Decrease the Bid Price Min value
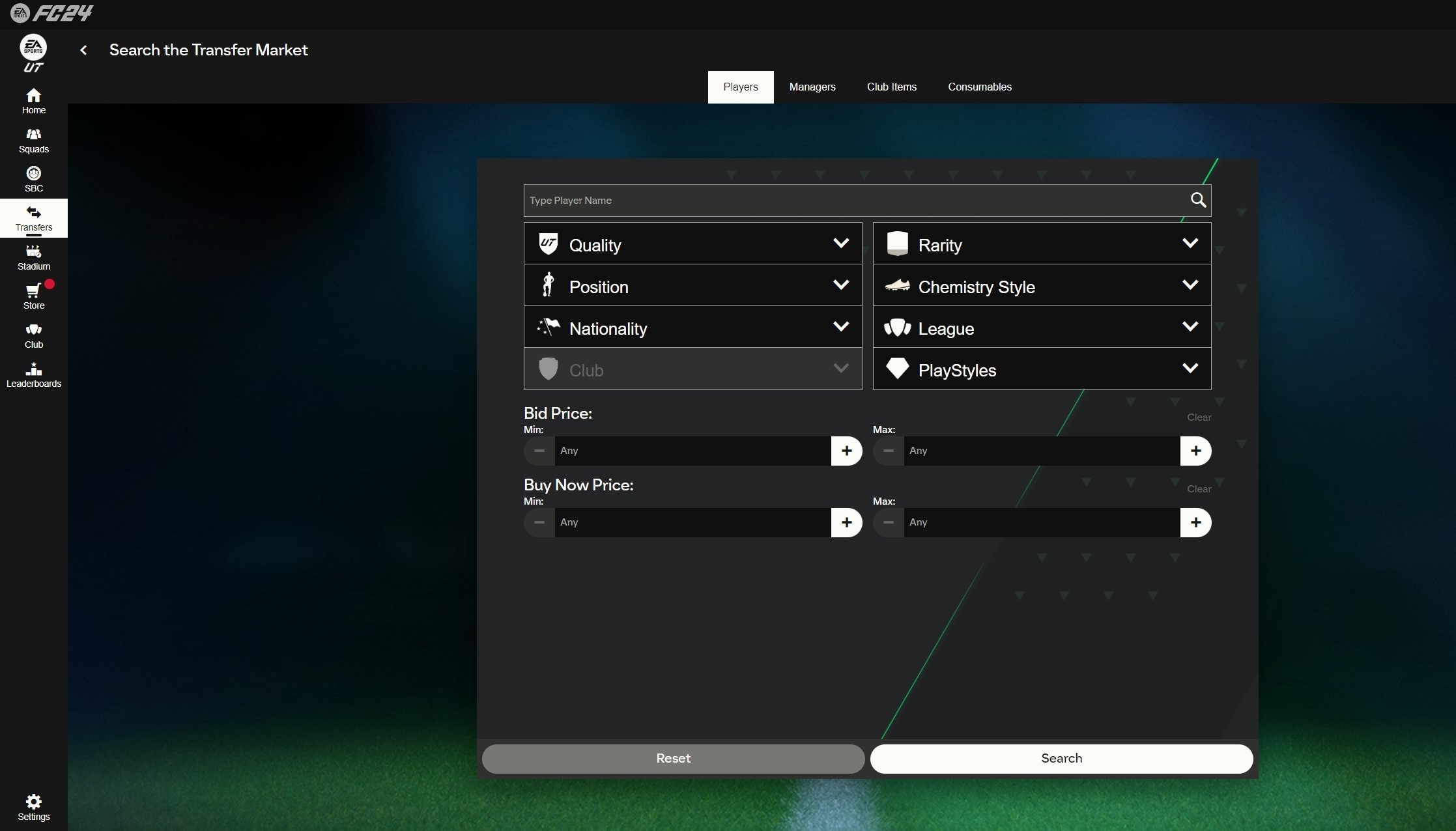This screenshot has width=1456, height=831. point(539,451)
